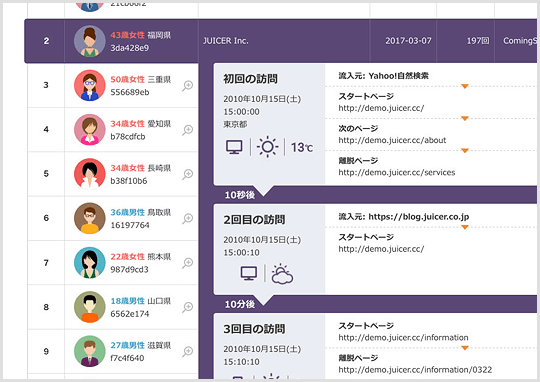Open http://demo.juicer.cc/information/0322 link

[415, 370]
